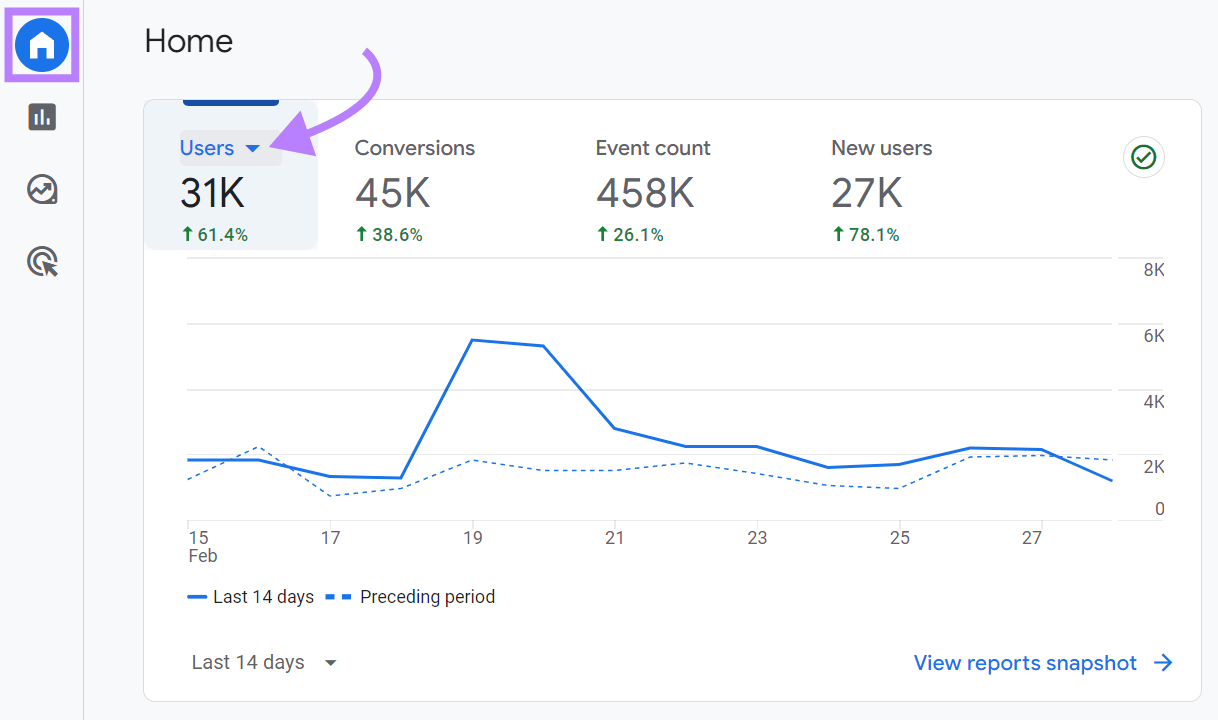Open the Users dropdown arrow below the card tab

[x=253, y=148]
